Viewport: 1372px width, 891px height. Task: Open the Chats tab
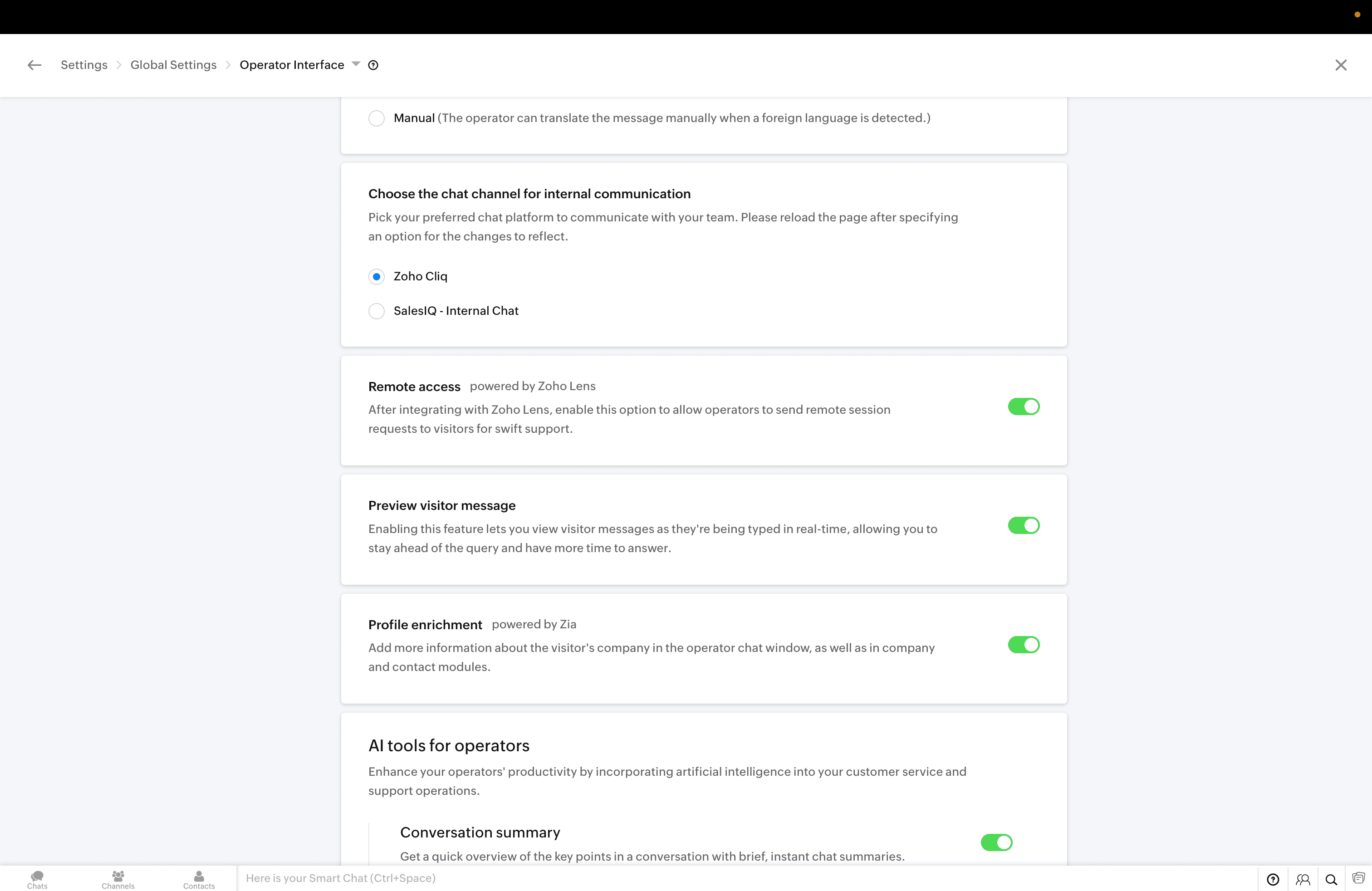point(38,880)
